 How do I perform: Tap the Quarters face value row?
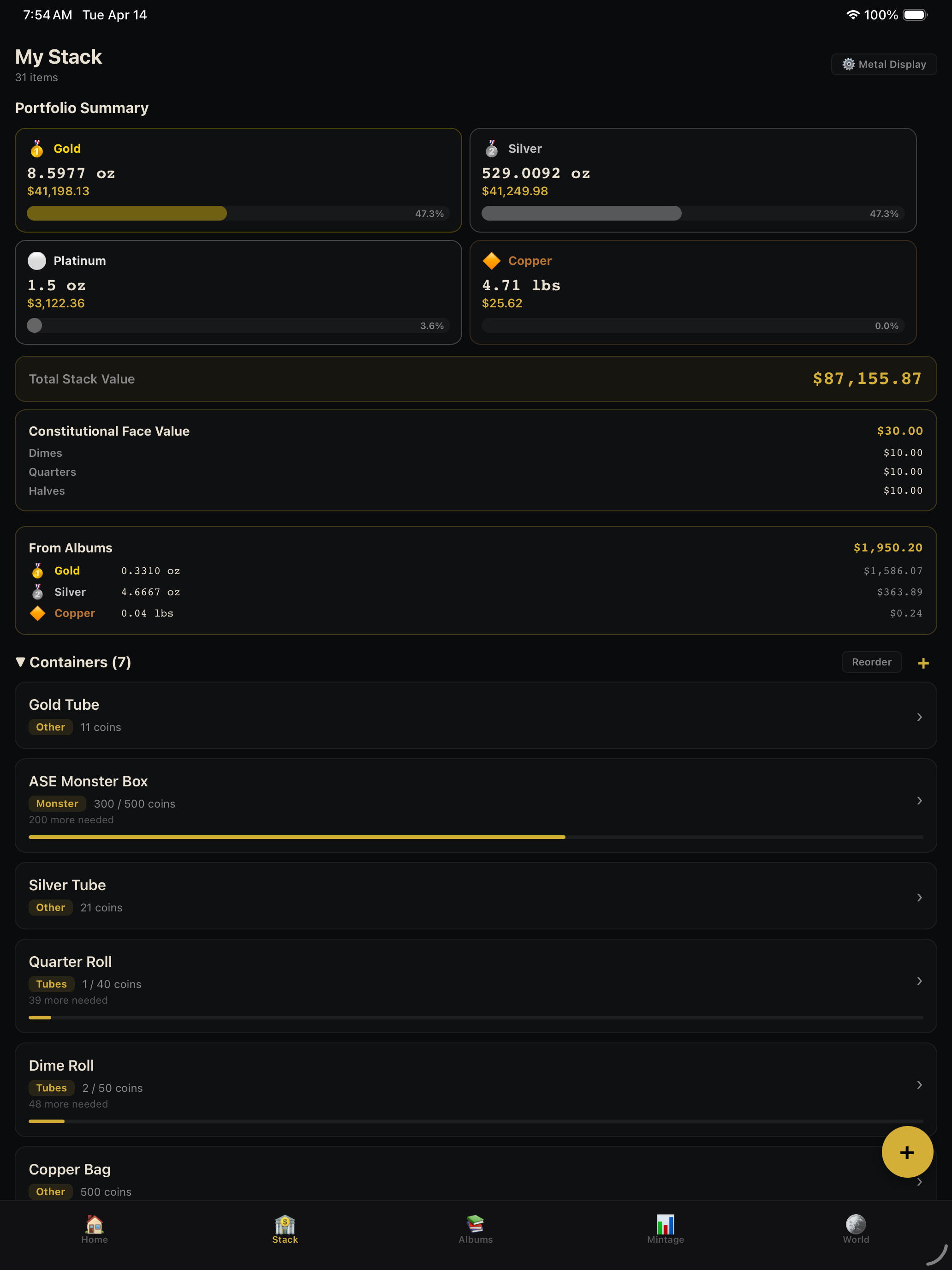click(476, 472)
